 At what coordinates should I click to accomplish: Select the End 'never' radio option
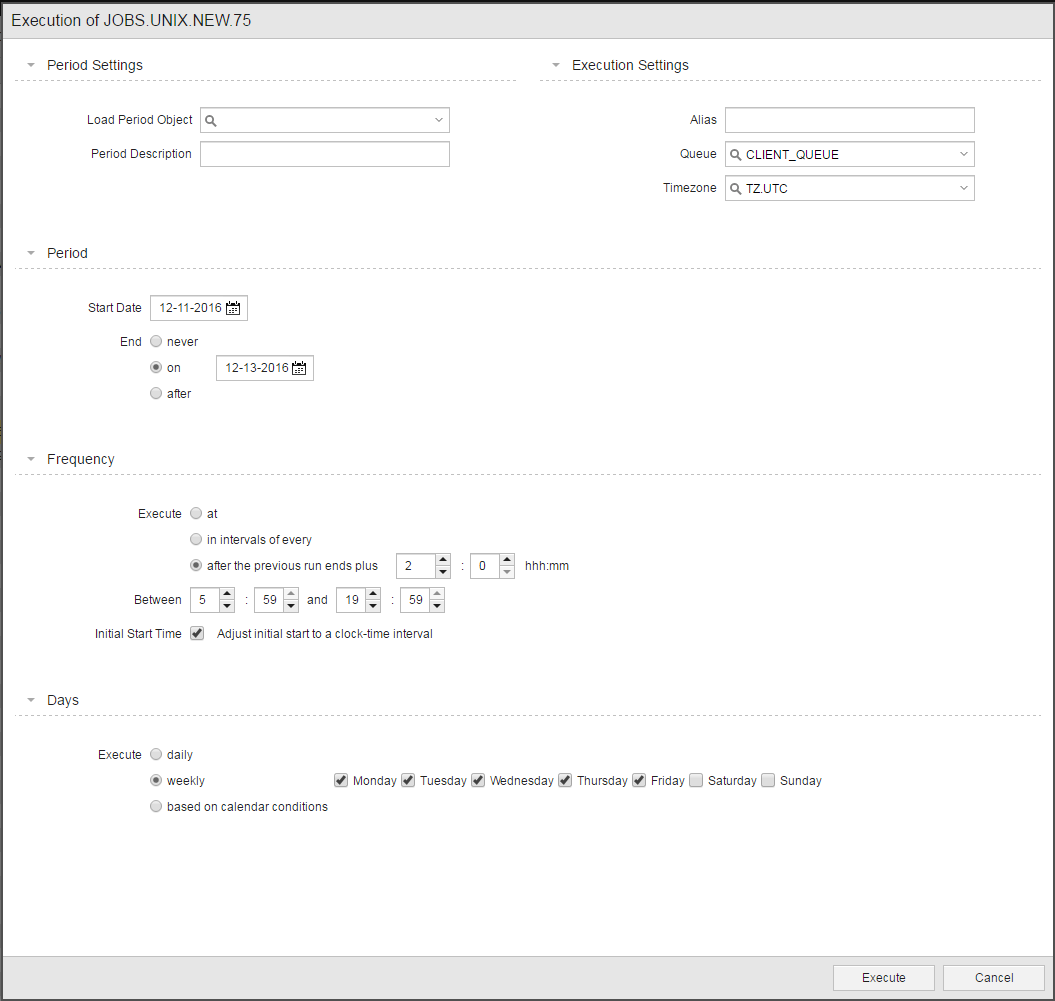[x=156, y=342]
